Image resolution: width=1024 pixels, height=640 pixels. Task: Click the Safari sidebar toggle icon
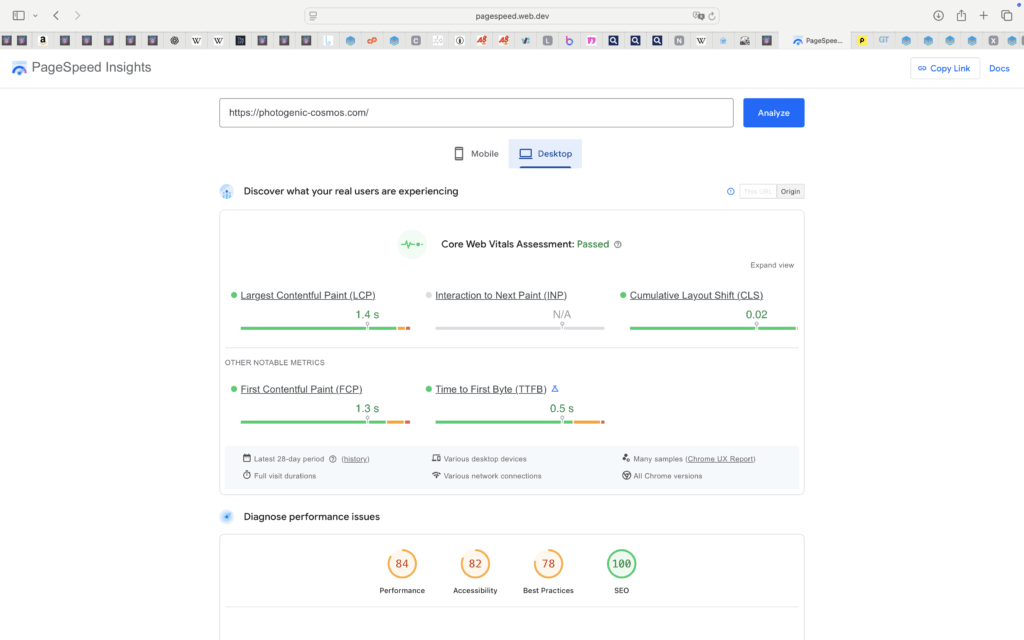pos(18,15)
